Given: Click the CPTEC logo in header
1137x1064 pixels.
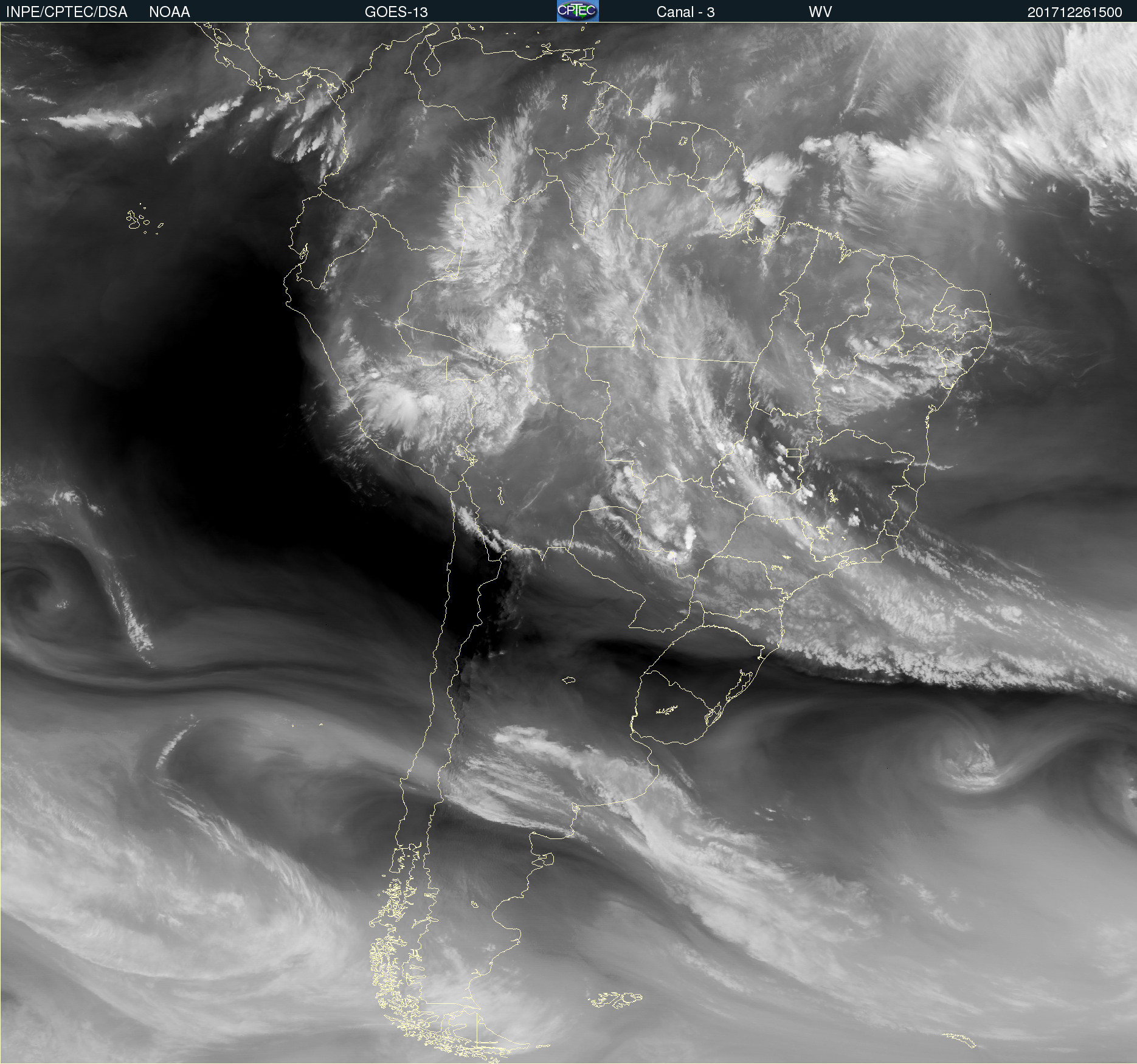Looking at the screenshot, I should tap(578, 11).
